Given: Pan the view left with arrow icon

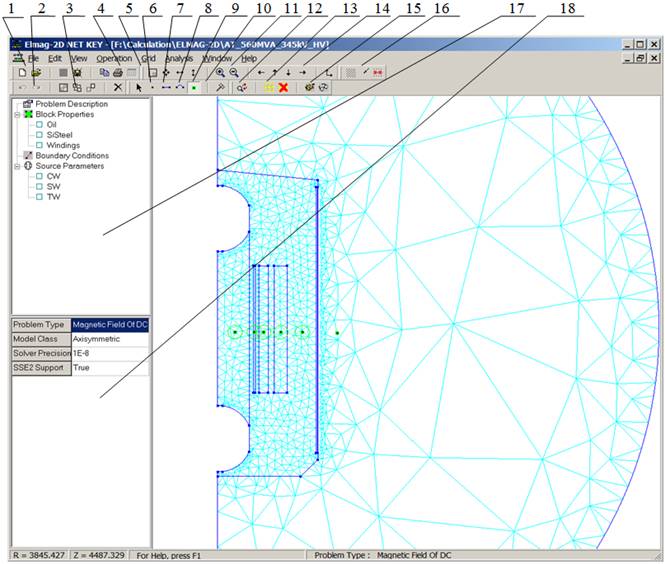Looking at the screenshot, I should tap(261, 73).
